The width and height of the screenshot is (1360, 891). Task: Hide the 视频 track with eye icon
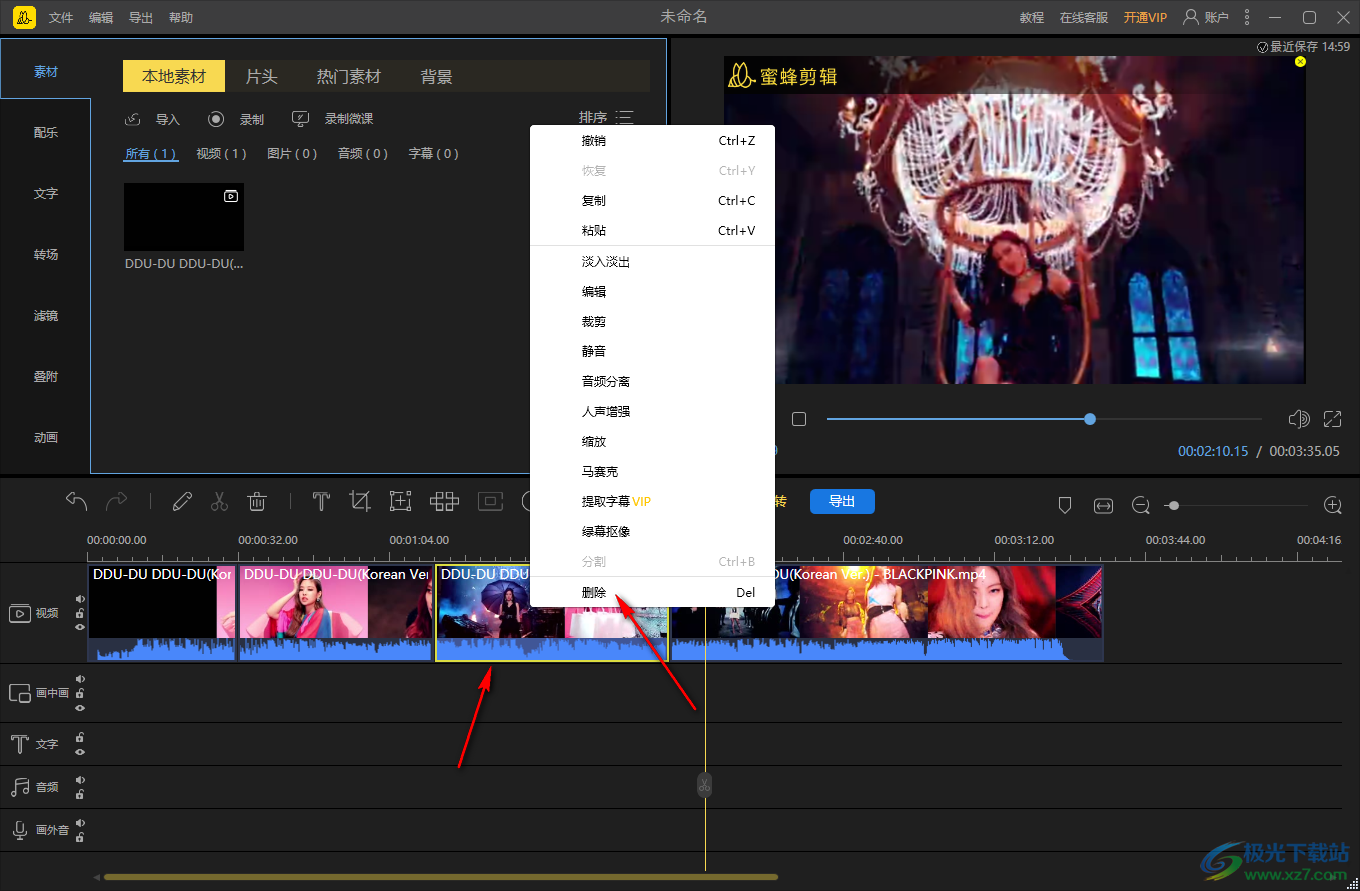point(80,627)
